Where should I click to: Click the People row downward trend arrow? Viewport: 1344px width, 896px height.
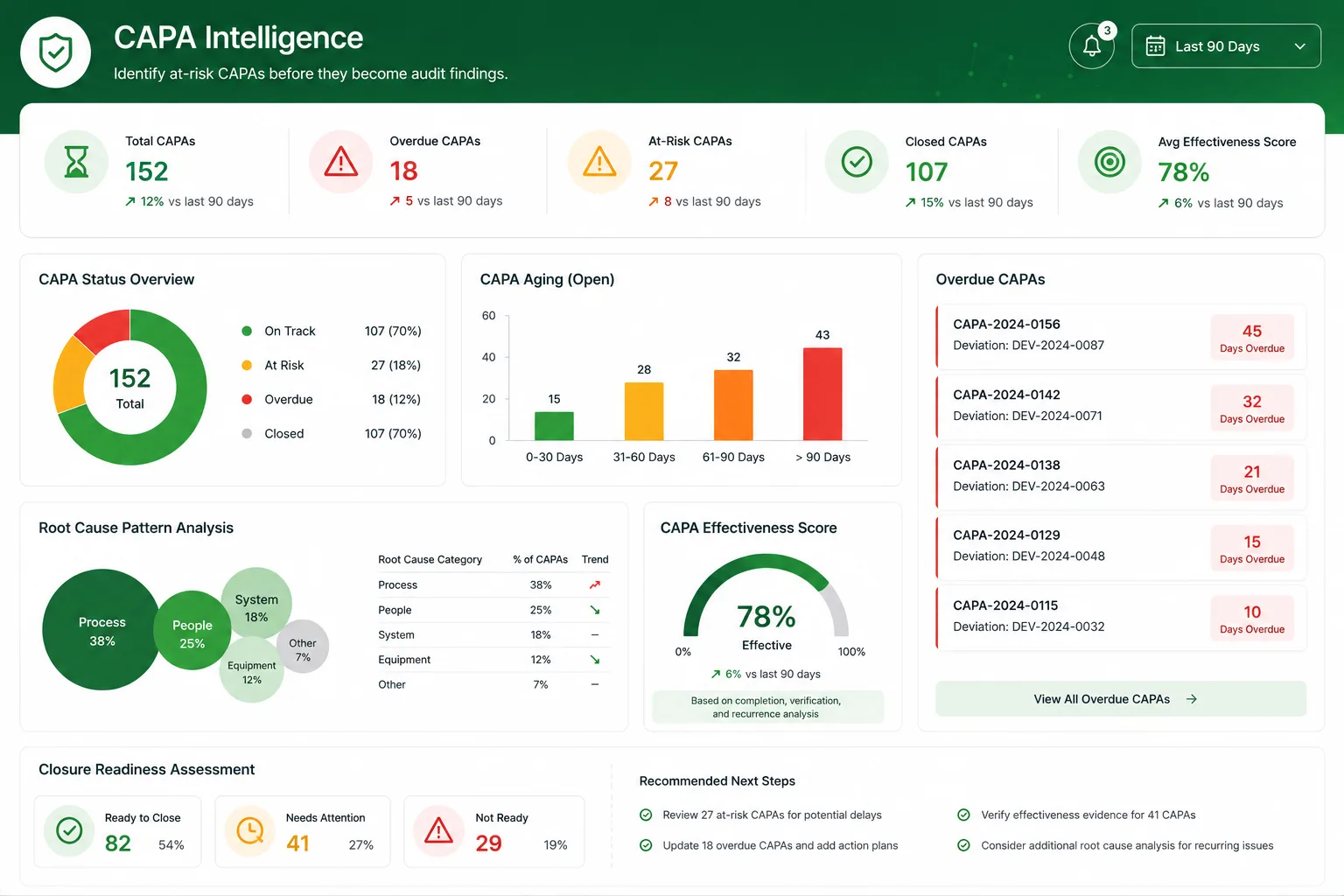point(595,610)
